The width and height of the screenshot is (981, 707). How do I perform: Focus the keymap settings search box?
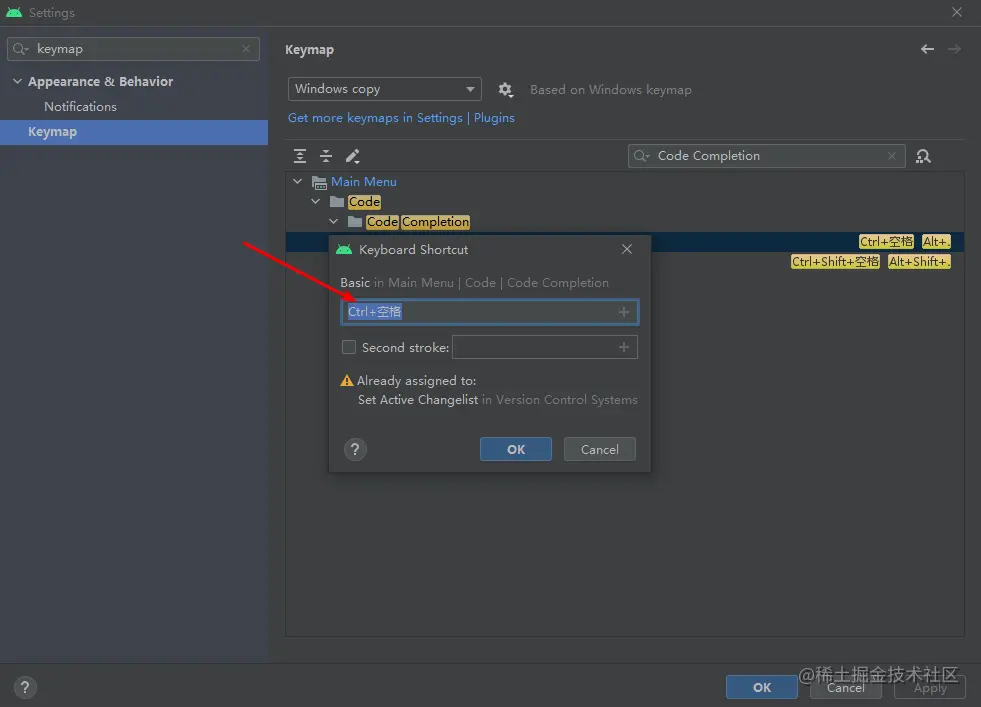click(133, 49)
